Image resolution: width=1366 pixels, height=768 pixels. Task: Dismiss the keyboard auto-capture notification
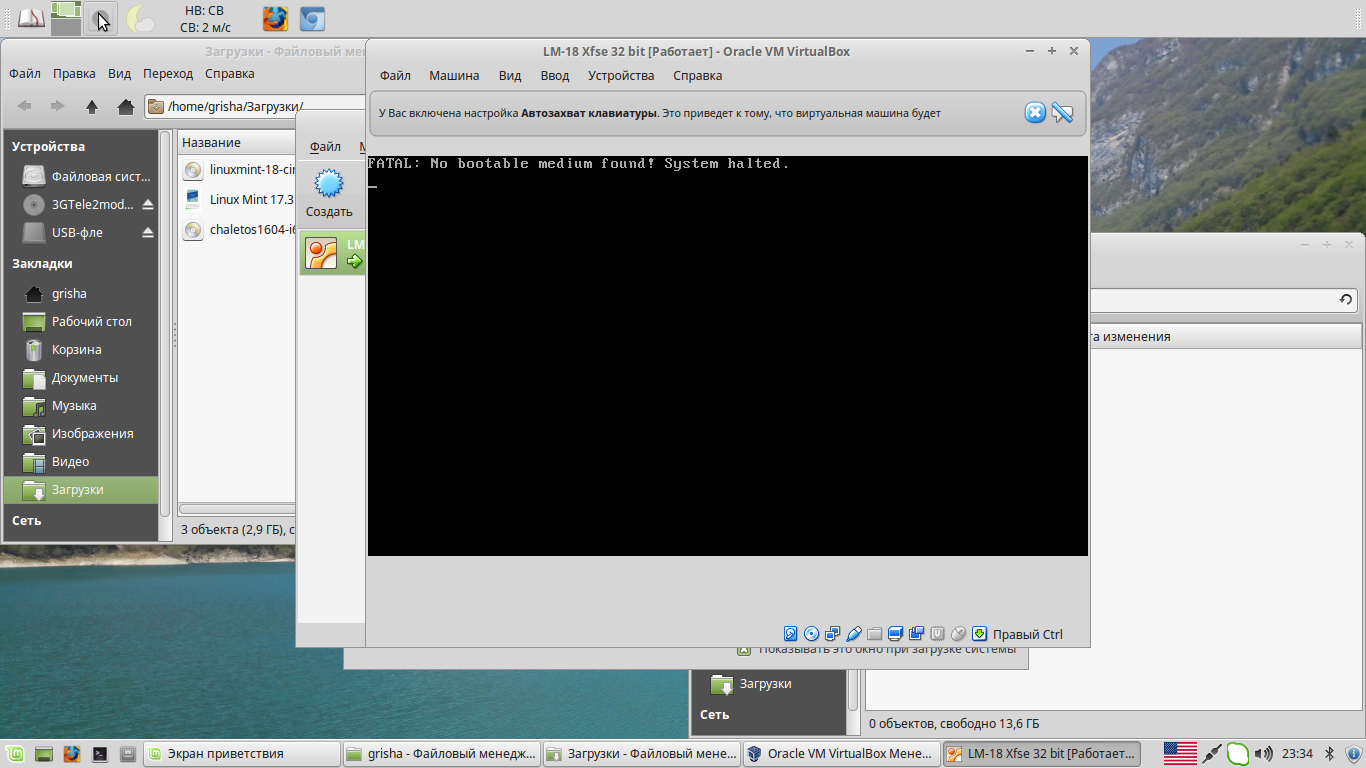pos(1035,113)
